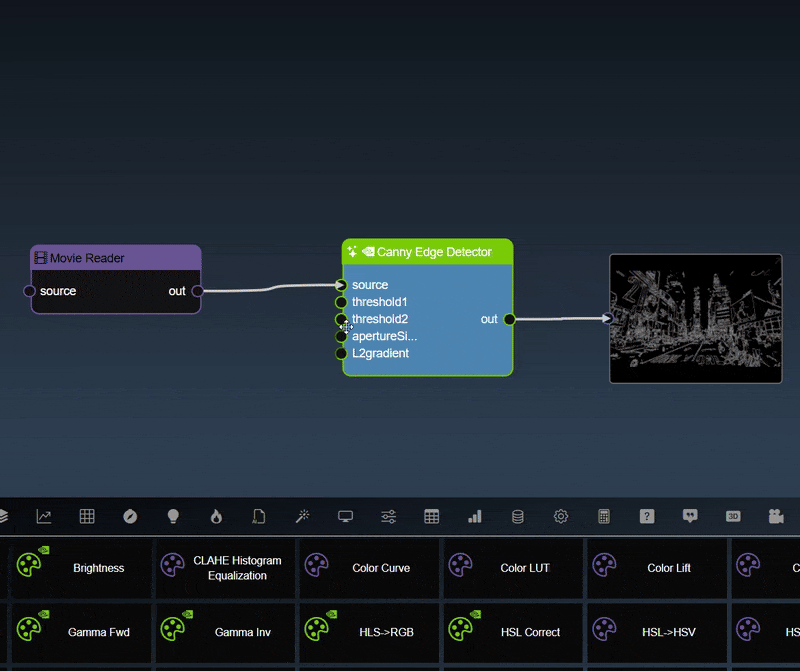Select the database cylinder icon
The image size is (800, 671).
coord(517,516)
